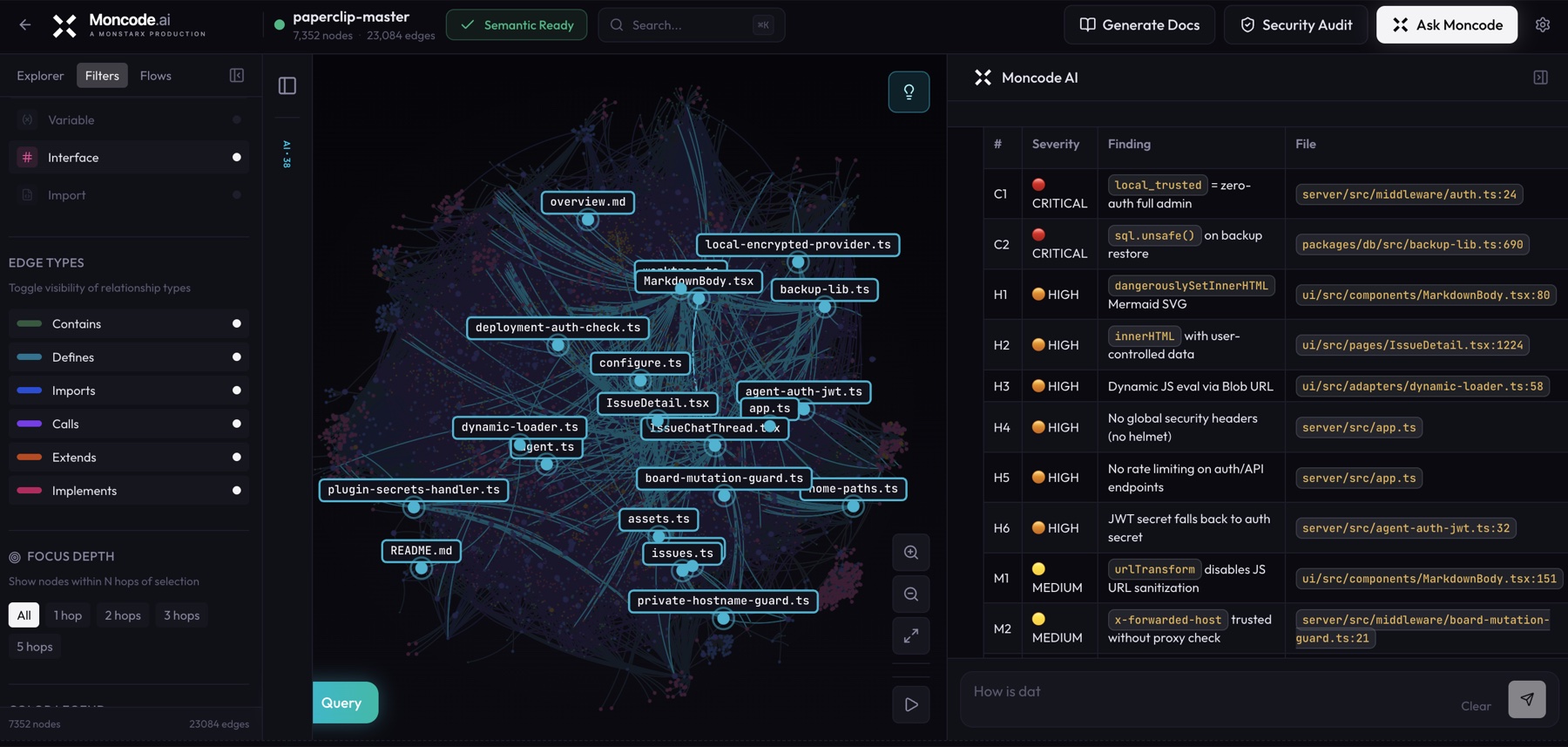Toggle Import node visibility

[237, 194]
